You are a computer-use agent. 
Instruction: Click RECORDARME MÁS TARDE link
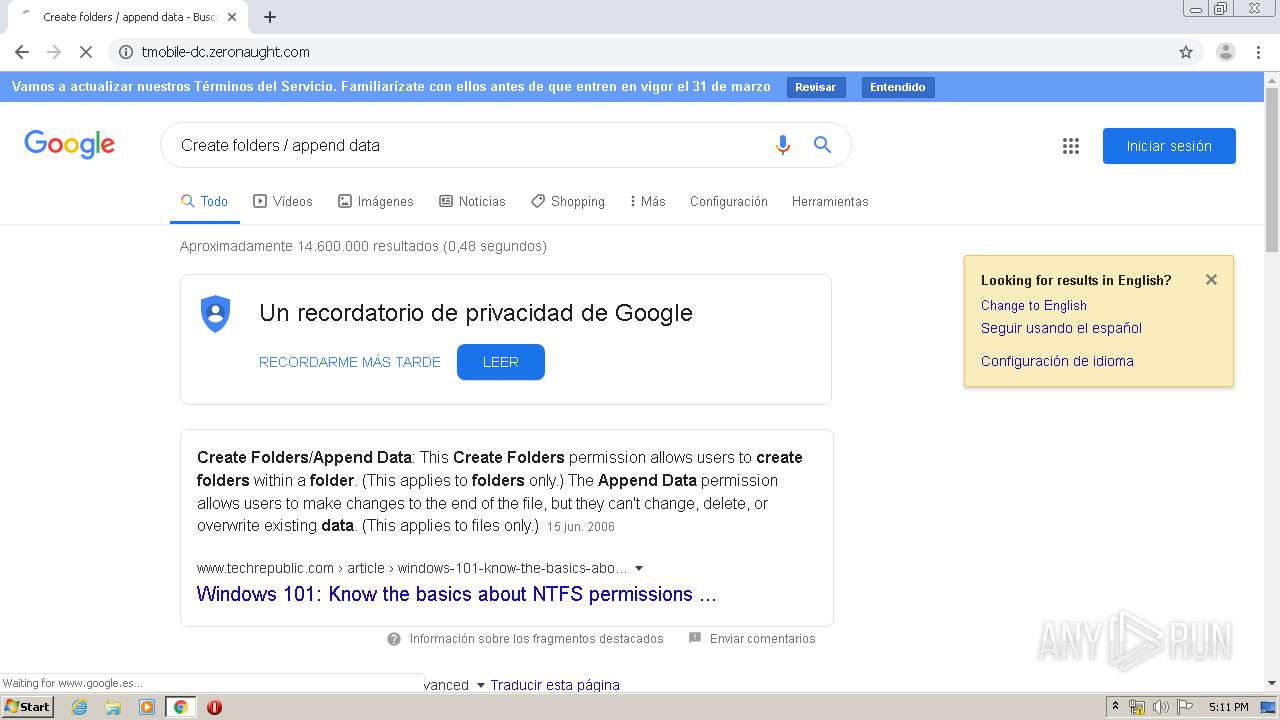point(350,362)
